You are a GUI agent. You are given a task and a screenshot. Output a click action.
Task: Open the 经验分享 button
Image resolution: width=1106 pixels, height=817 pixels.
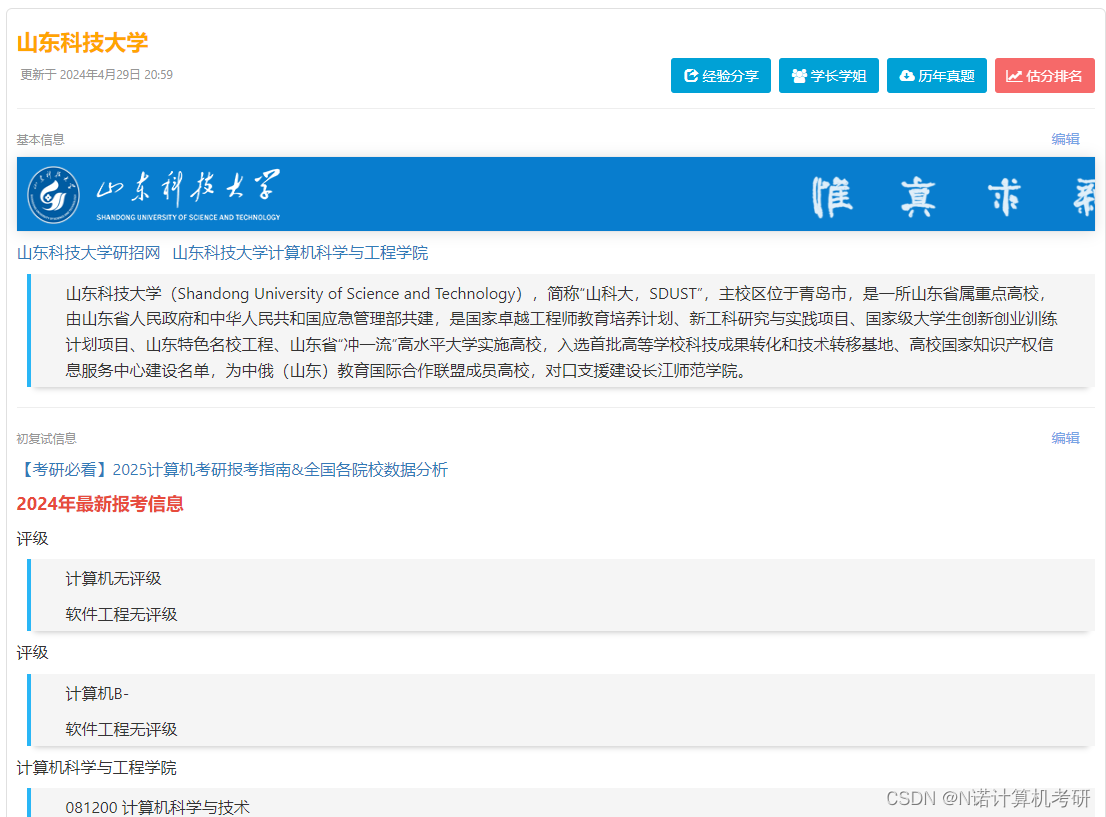[720, 75]
